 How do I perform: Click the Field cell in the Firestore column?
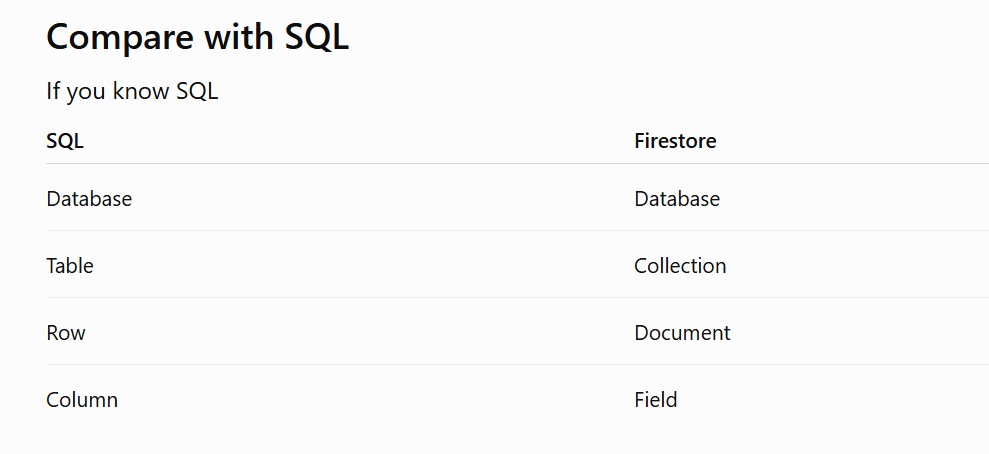pos(656,400)
